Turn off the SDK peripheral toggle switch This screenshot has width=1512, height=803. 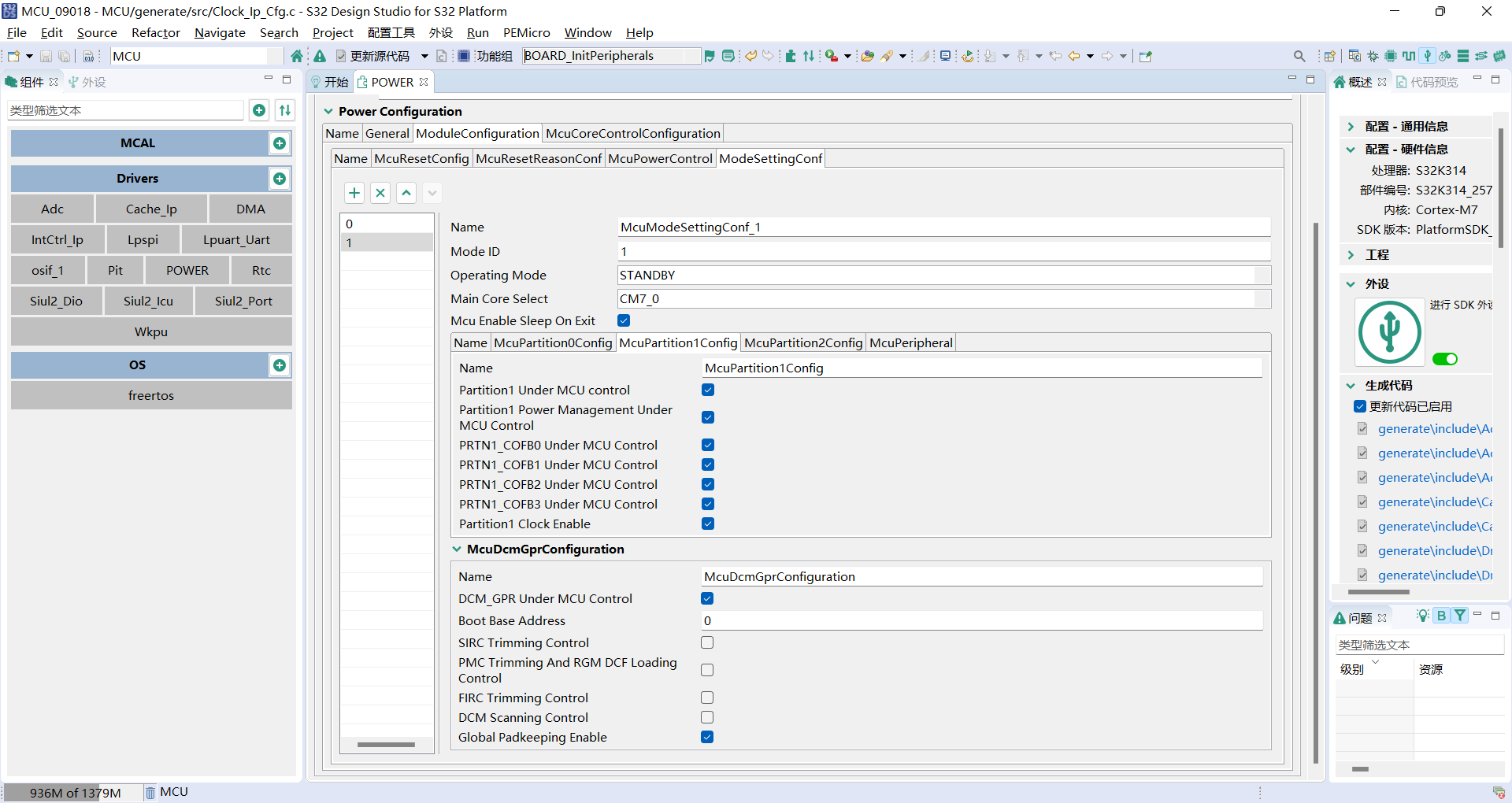click(1446, 359)
